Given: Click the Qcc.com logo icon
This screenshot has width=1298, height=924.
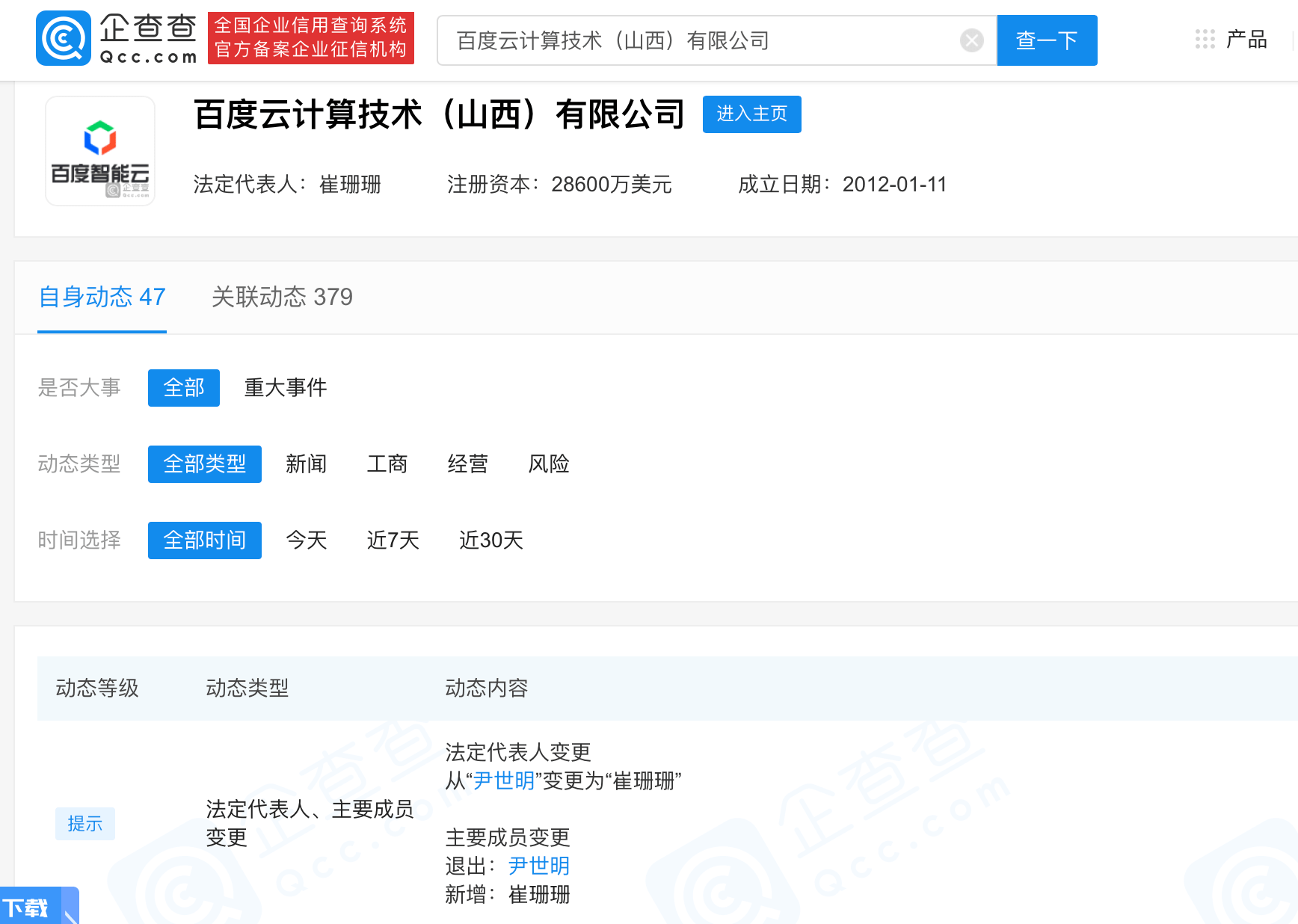Looking at the screenshot, I should point(64,39).
